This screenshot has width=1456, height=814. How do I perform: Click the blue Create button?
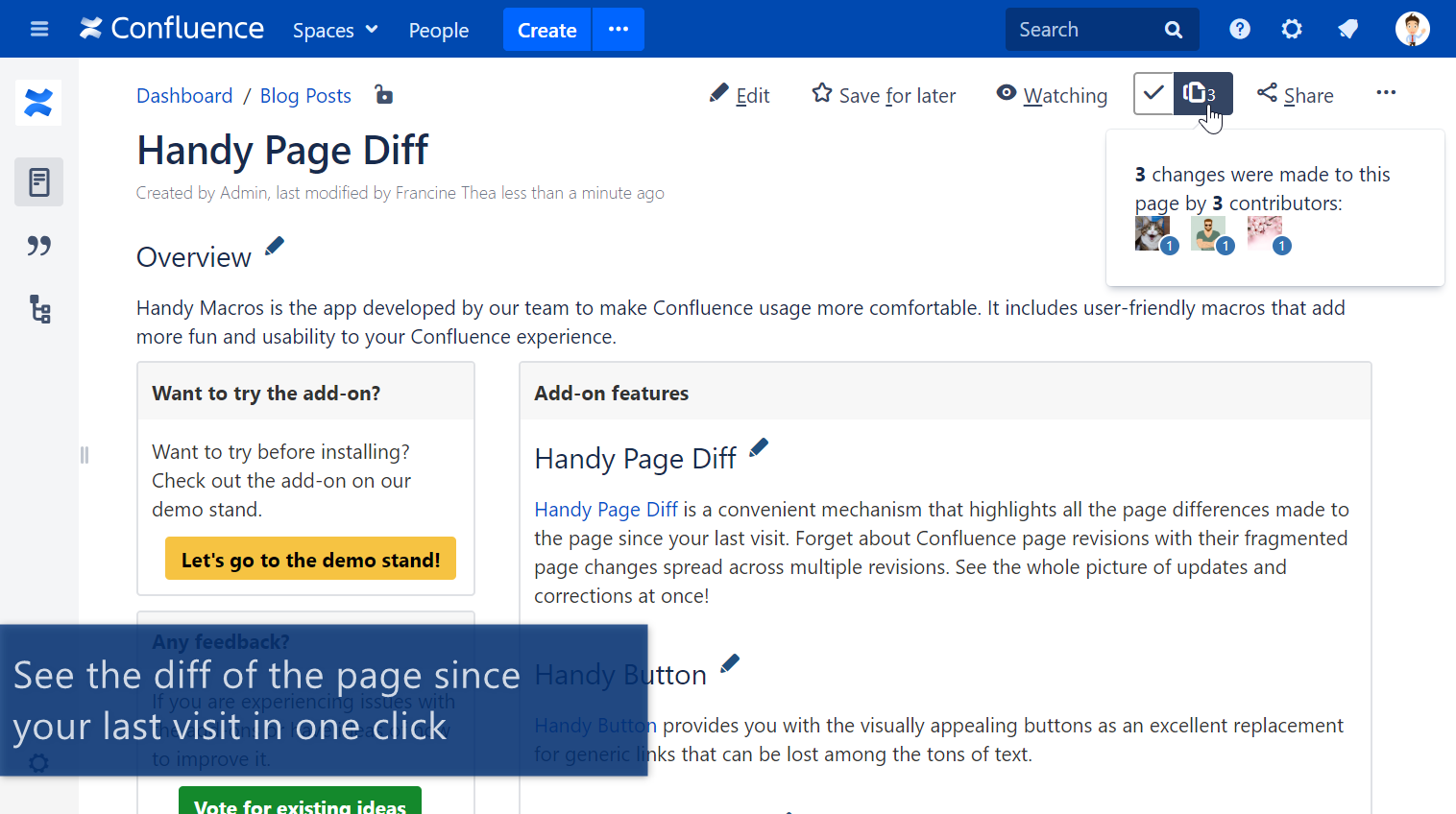[546, 30]
